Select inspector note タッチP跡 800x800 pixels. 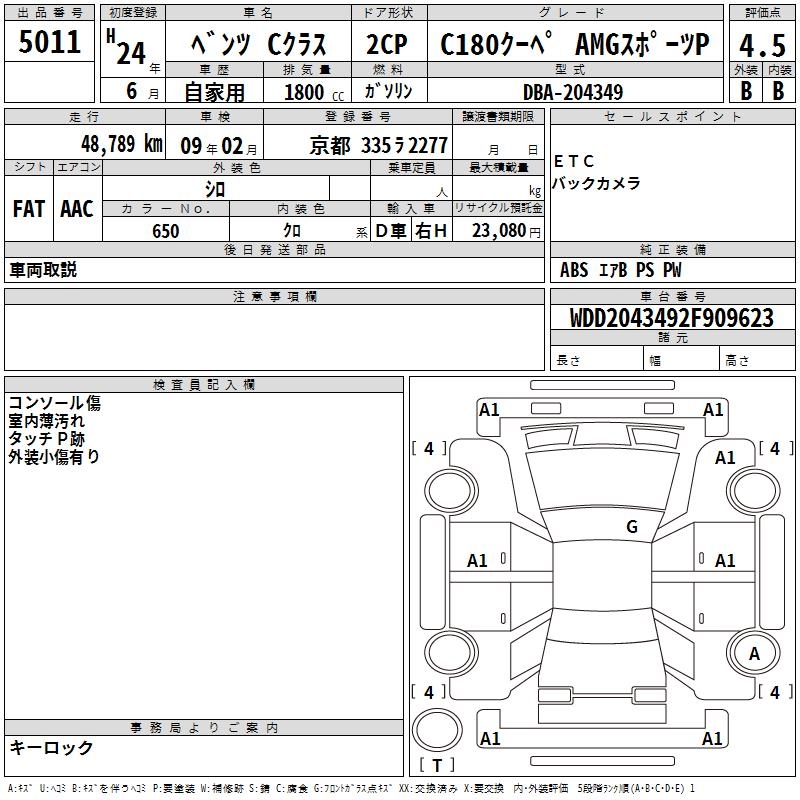click(46, 439)
